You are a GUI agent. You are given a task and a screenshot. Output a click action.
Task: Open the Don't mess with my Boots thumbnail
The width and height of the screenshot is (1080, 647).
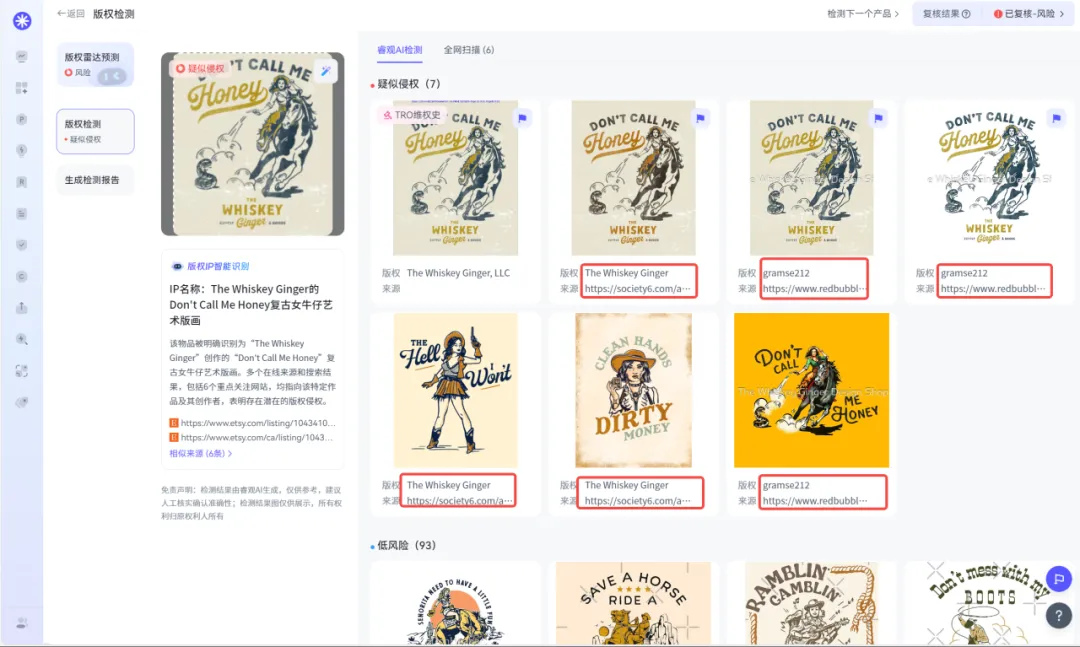click(x=990, y=603)
